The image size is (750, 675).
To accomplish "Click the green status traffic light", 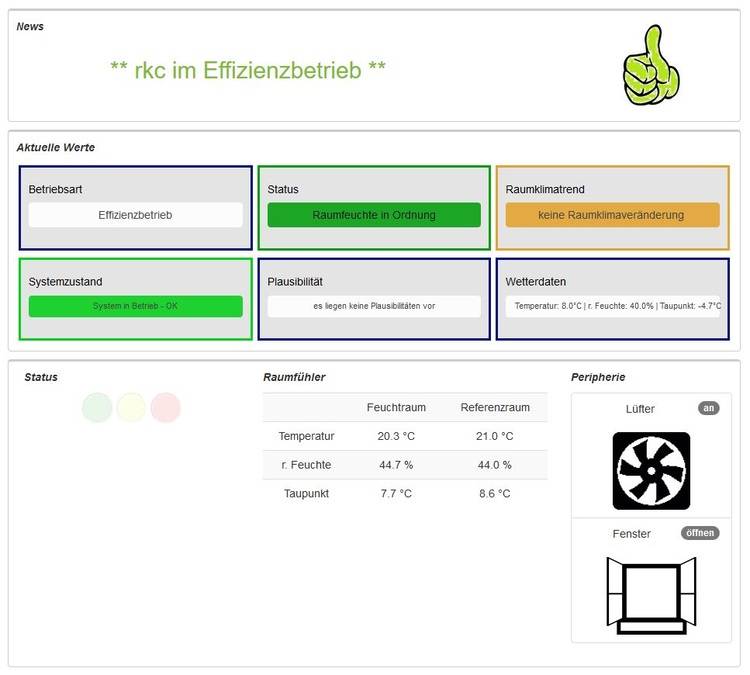I will tap(97, 407).
